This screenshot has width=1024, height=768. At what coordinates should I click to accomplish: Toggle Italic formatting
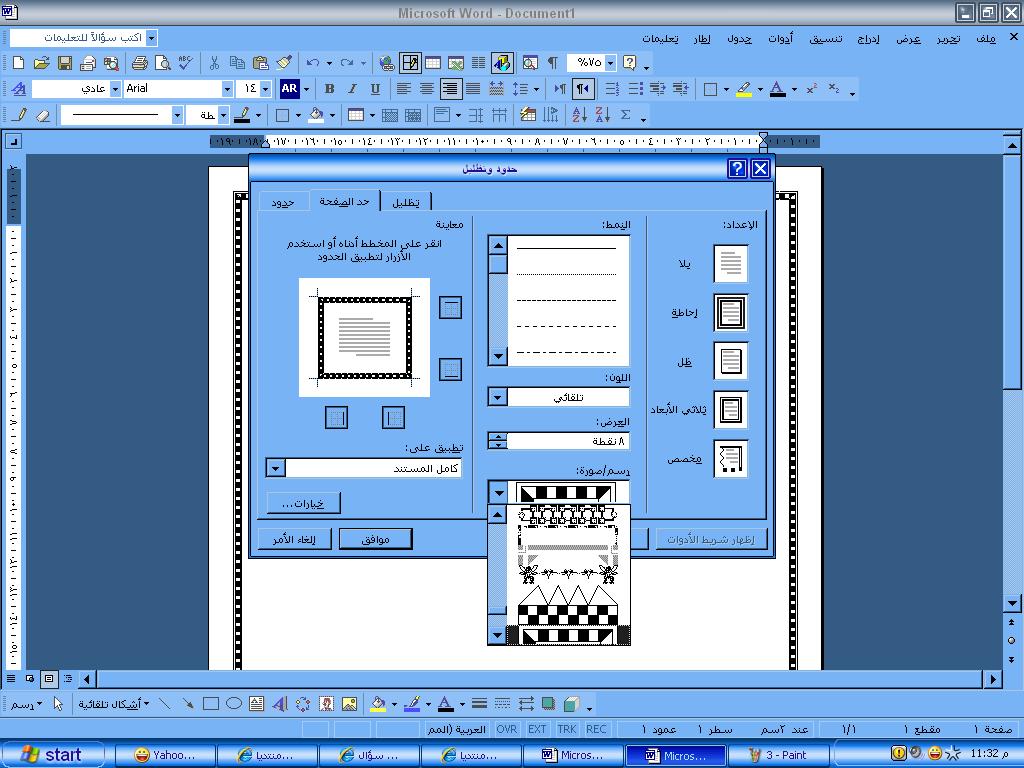coord(352,89)
